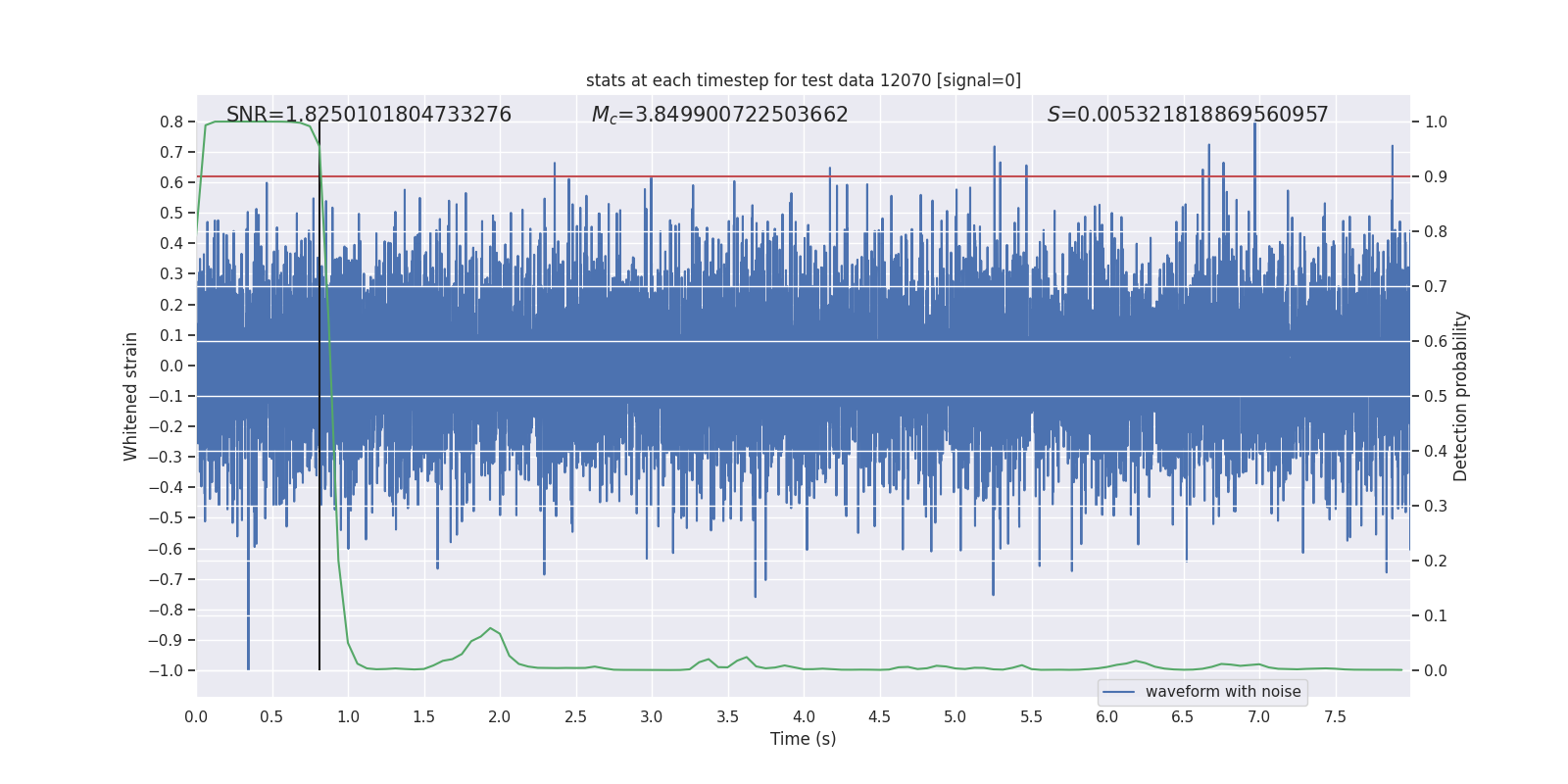The width and height of the screenshot is (1568, 784).
Task: Click the x-axis tick label 0.5
Action: (271, 716)
